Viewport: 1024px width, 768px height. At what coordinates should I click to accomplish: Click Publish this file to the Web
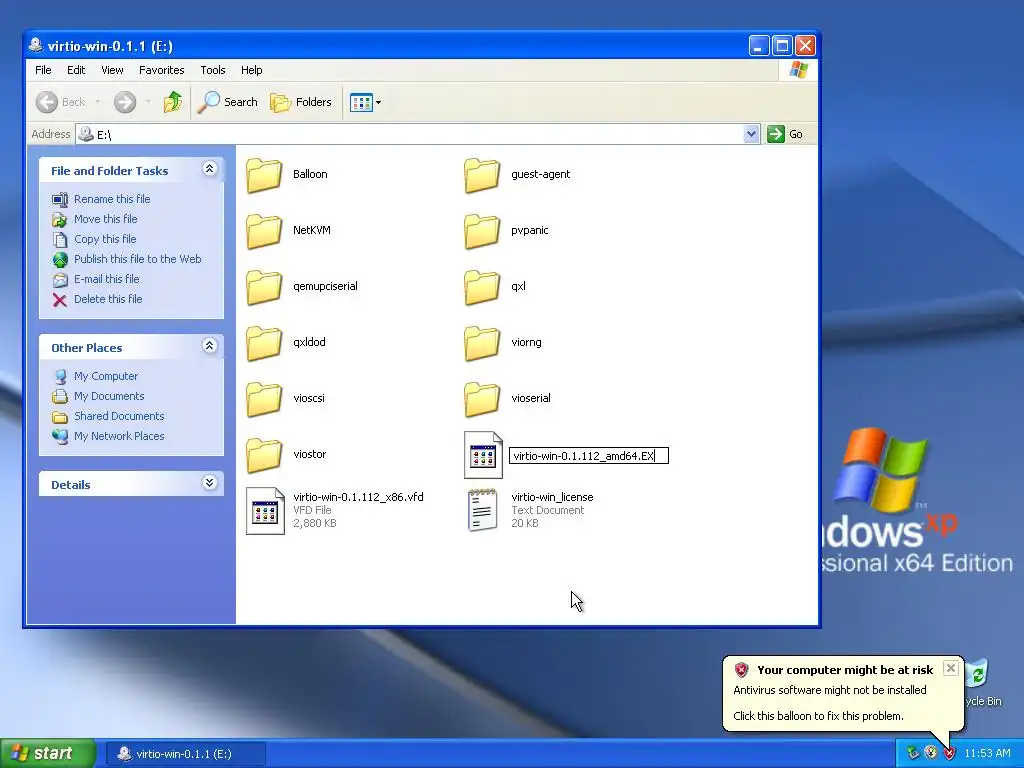tap(137, 259)
